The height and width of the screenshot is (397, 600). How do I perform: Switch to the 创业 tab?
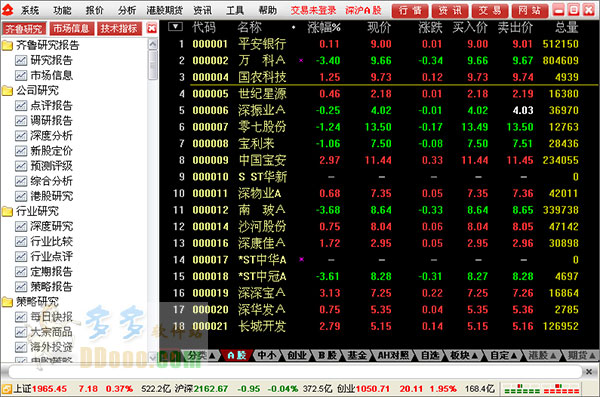click(x=297, y=355)
